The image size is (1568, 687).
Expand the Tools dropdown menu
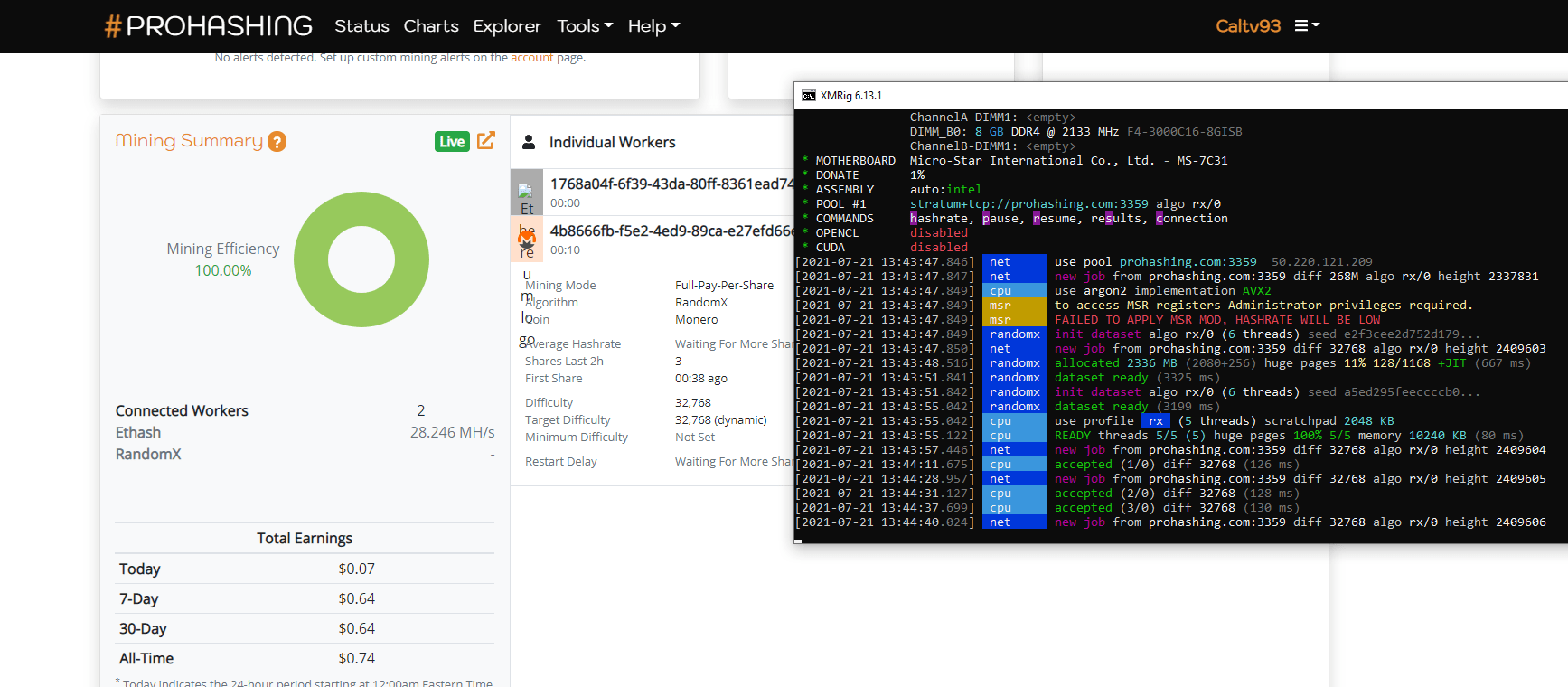click(x=585, y=26)
